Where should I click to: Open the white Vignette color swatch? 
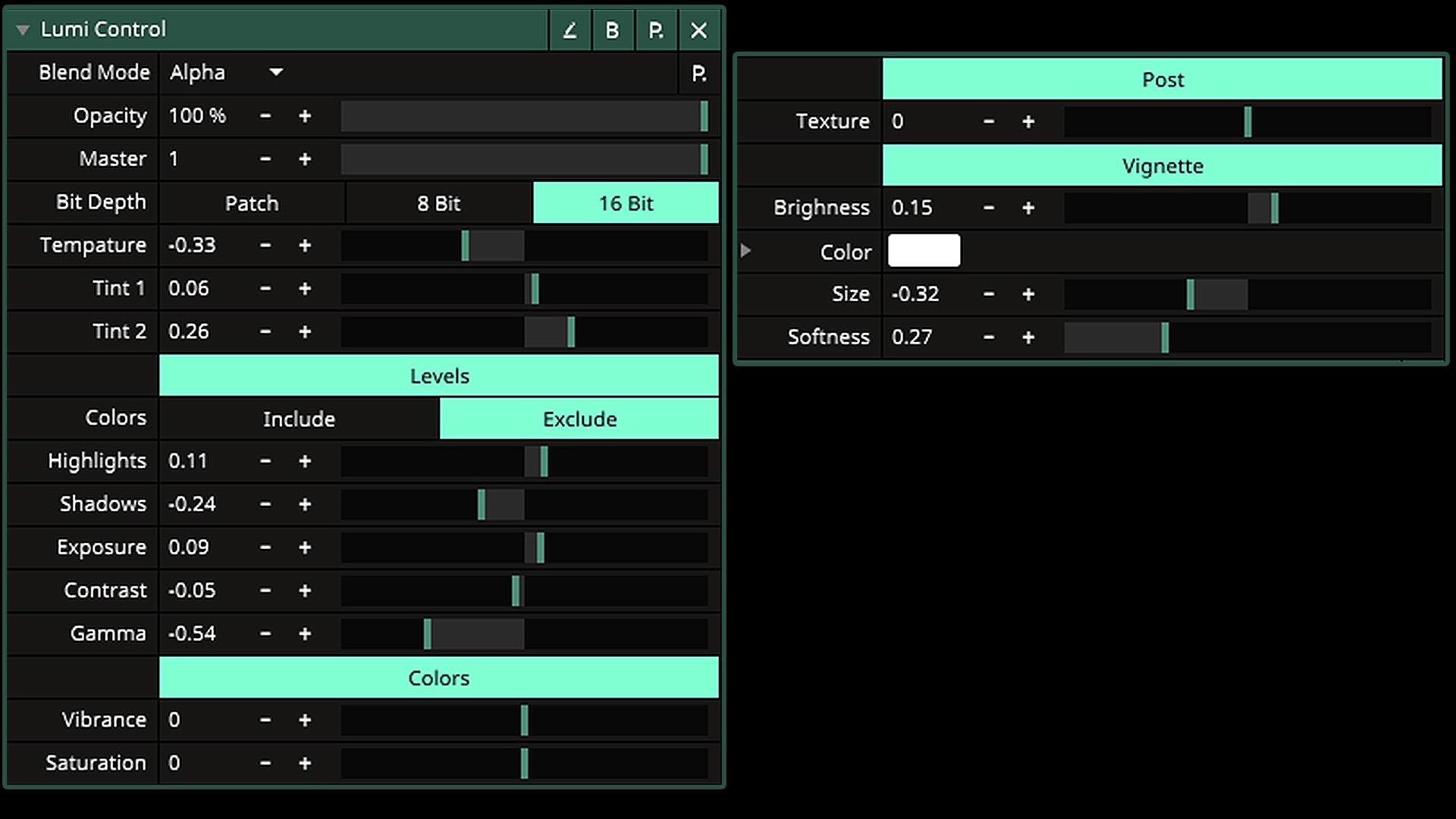point(924,251)
